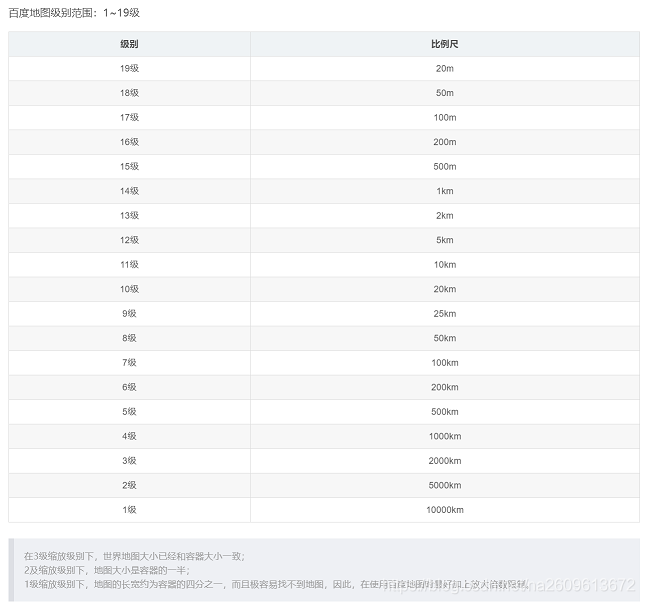Select the '1km' scale cell
This screenshot has height=604, width=645.
coord(445,191)
